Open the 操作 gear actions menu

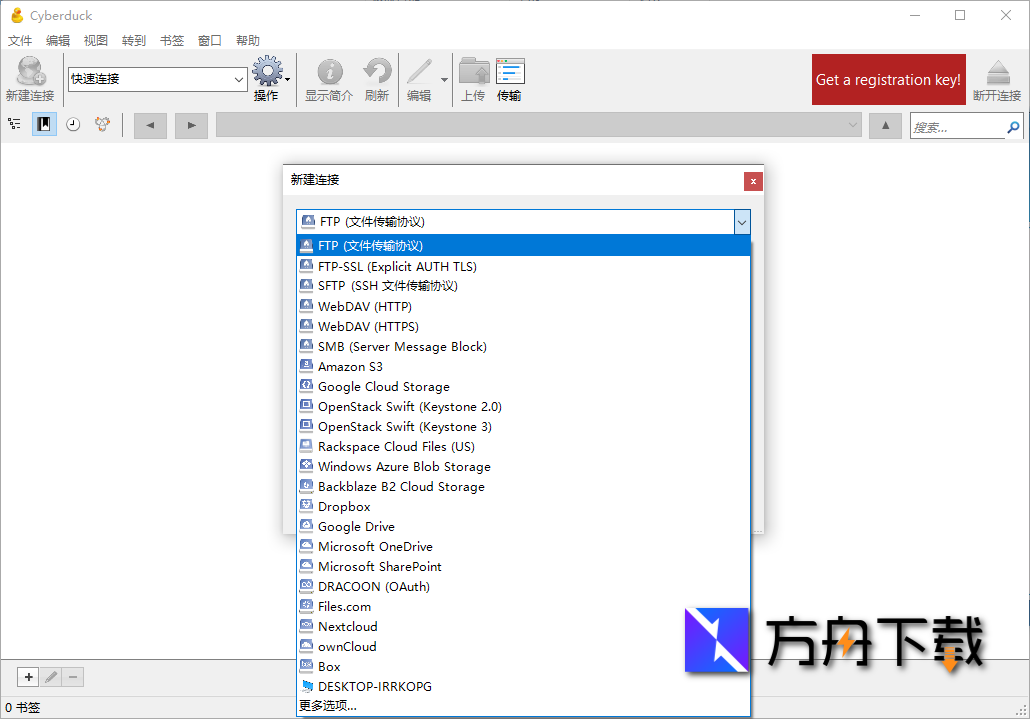[268, 73]
